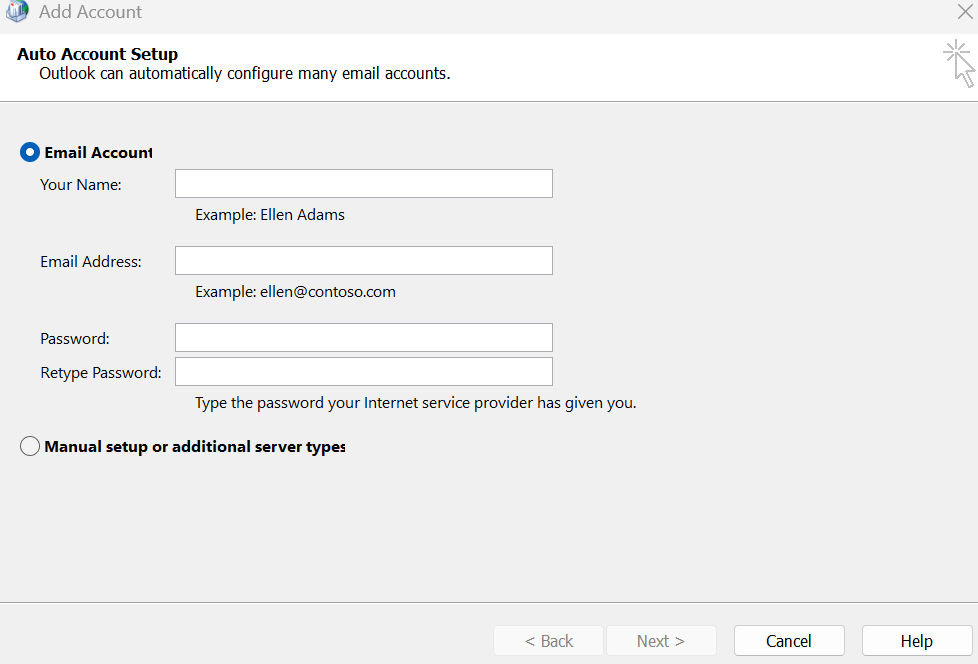The width and height of the screenshot is (978, 664).
Task: Click the 'Your Name:' label
Action: click(80, 185)
